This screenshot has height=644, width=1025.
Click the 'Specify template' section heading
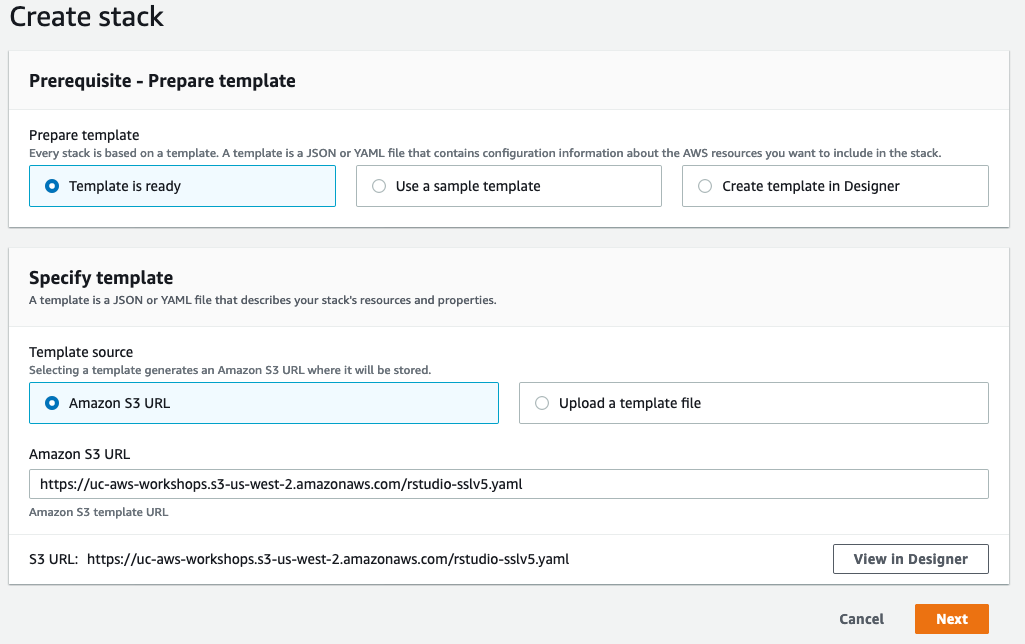101,278
